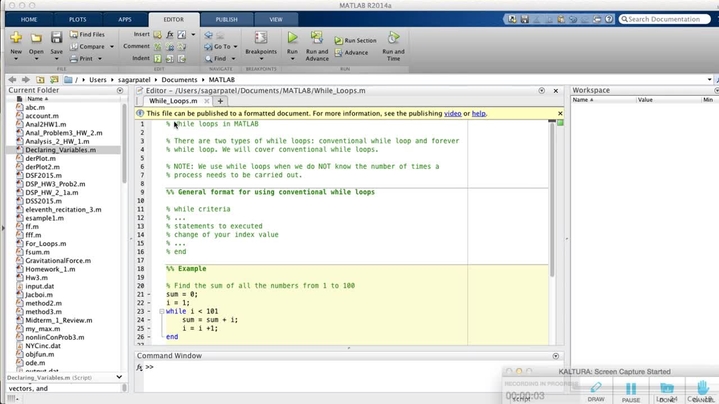Insert a section using the first Insert icon
Viewport: 719px width, 404px height.
click(158, 34)
